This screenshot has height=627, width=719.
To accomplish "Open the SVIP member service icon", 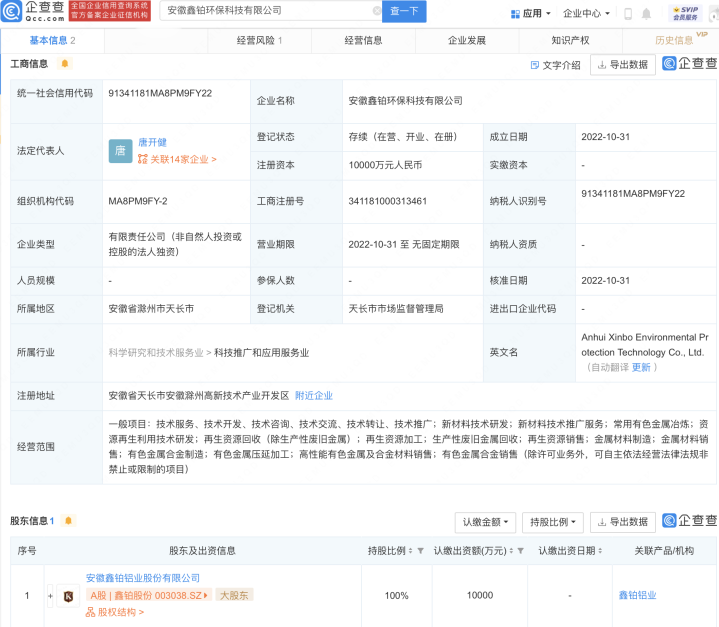I will point(684,13).
